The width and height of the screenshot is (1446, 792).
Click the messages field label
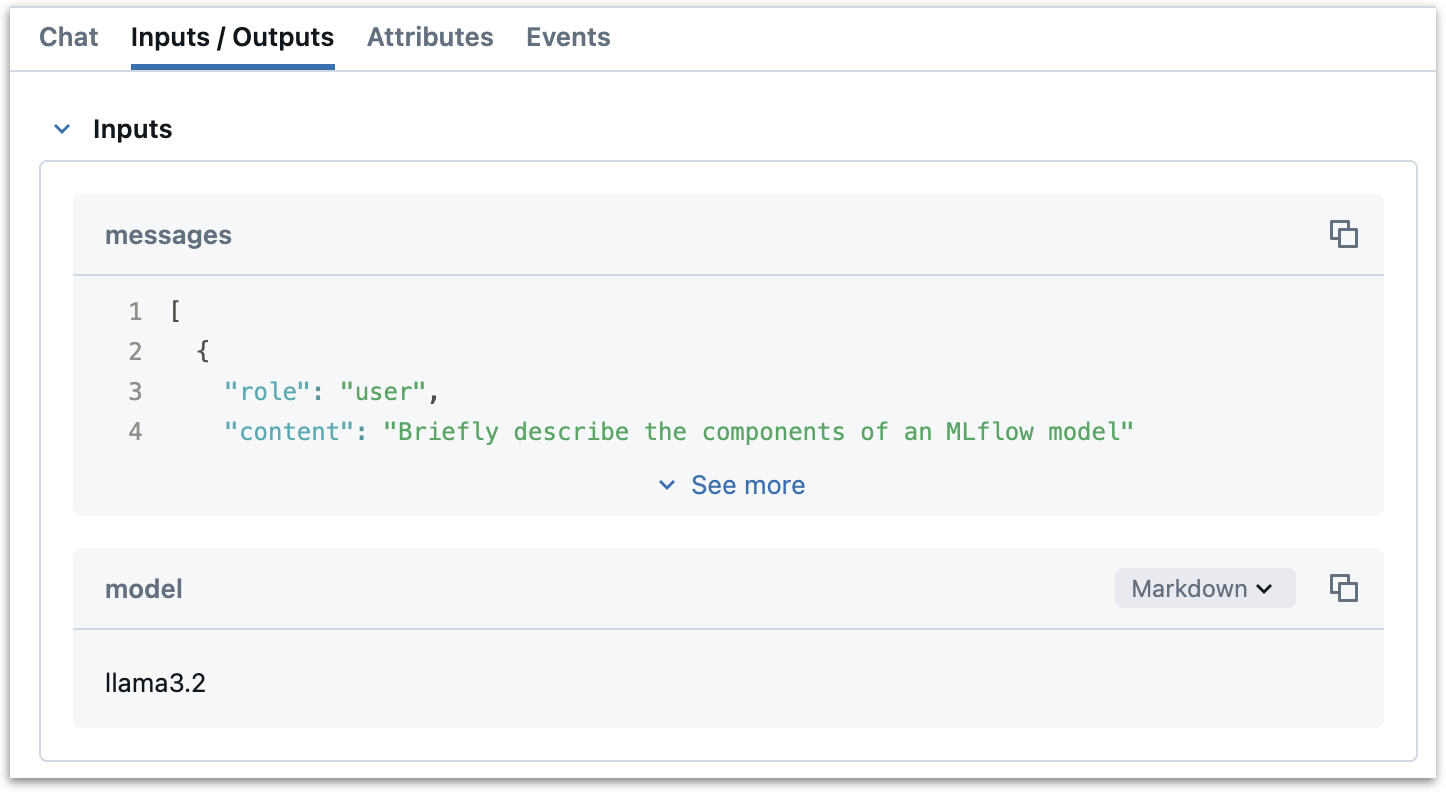click(x=168, y=235)
